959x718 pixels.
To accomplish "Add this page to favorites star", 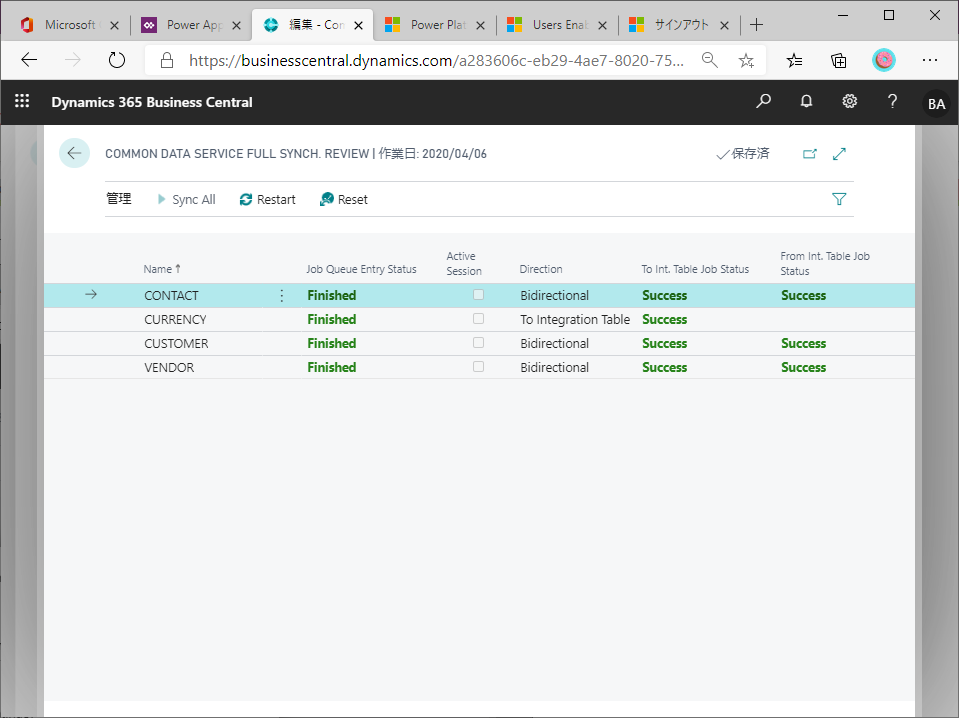I will click(746, 60).
